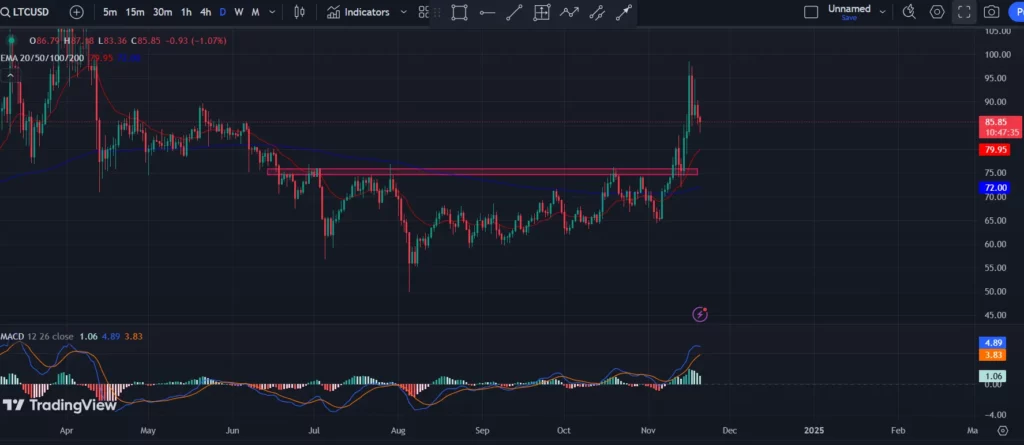The width and height of the screenshot is (1024, 445).
Task: Switch to the 15m timeframe
Action: point(135,12)
